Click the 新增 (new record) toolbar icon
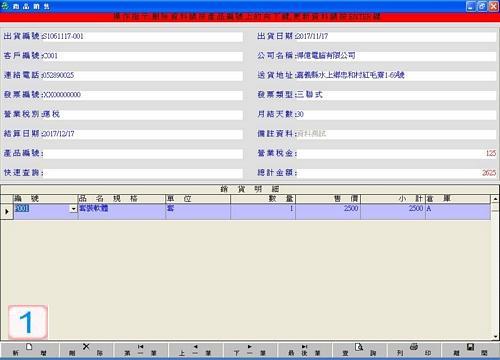Viewport: 500px width, 360px height. (29, 347)
